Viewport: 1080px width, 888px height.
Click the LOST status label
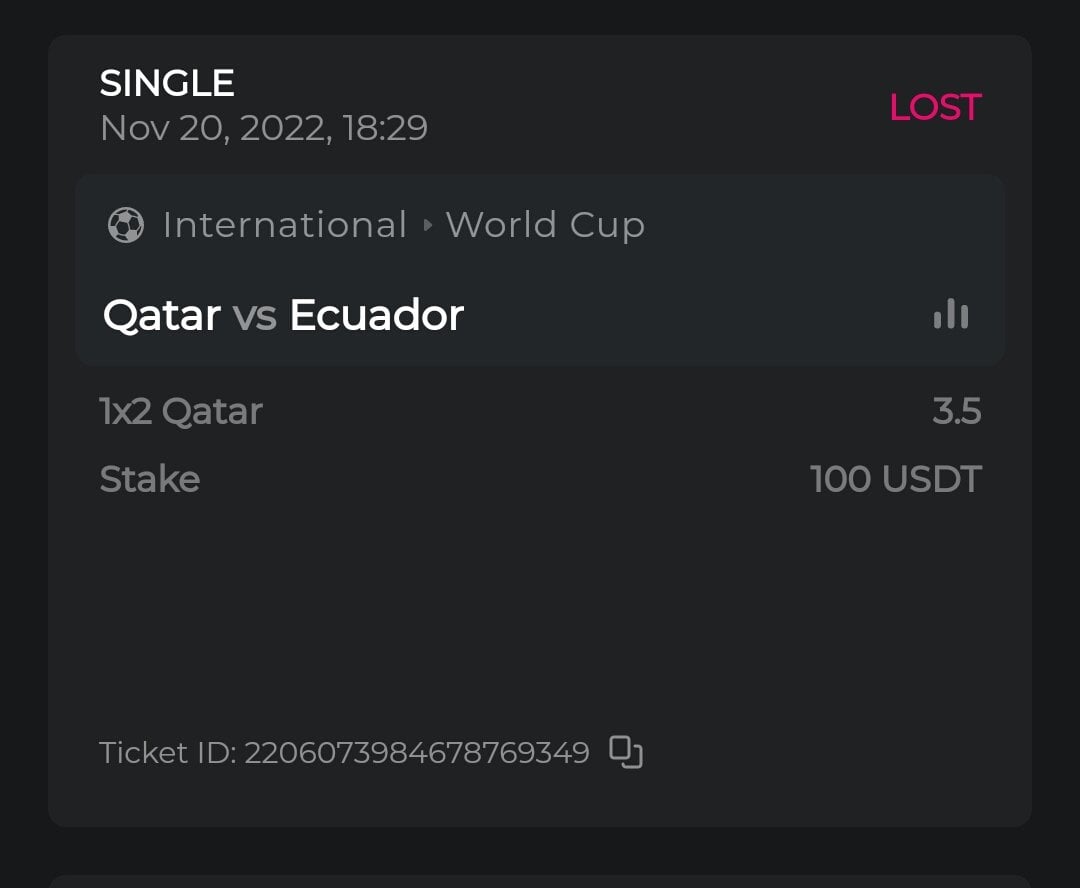tap(935, 107)
